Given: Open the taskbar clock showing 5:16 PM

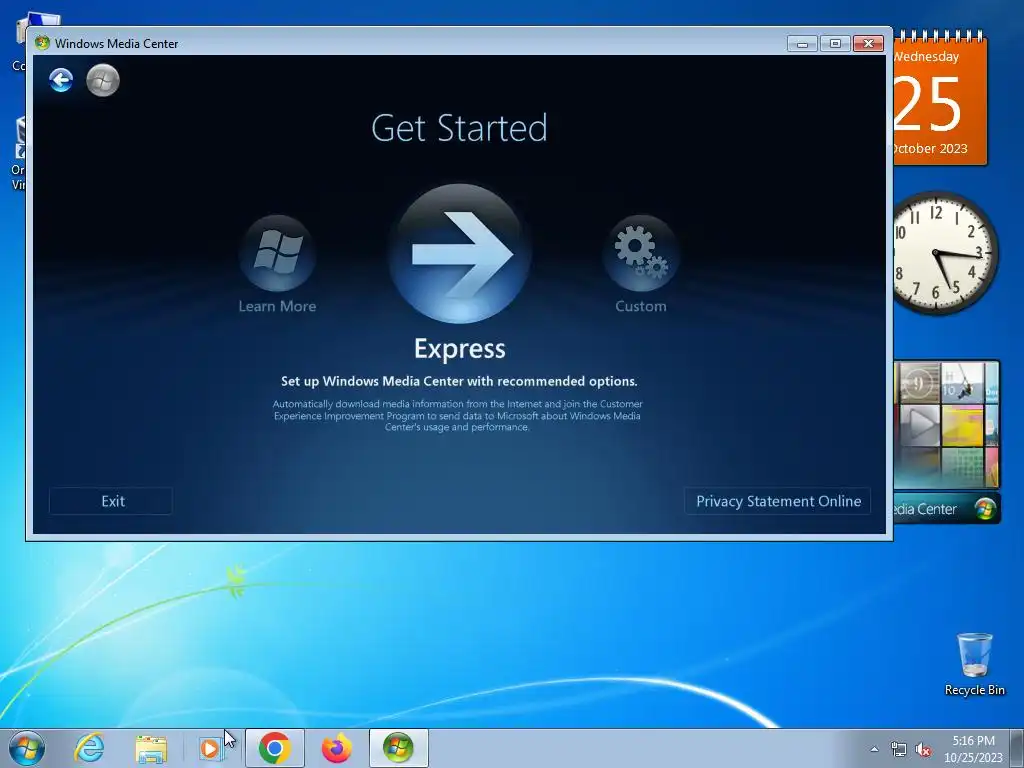Looking at the screenshot, I should [x=973, y=749].
